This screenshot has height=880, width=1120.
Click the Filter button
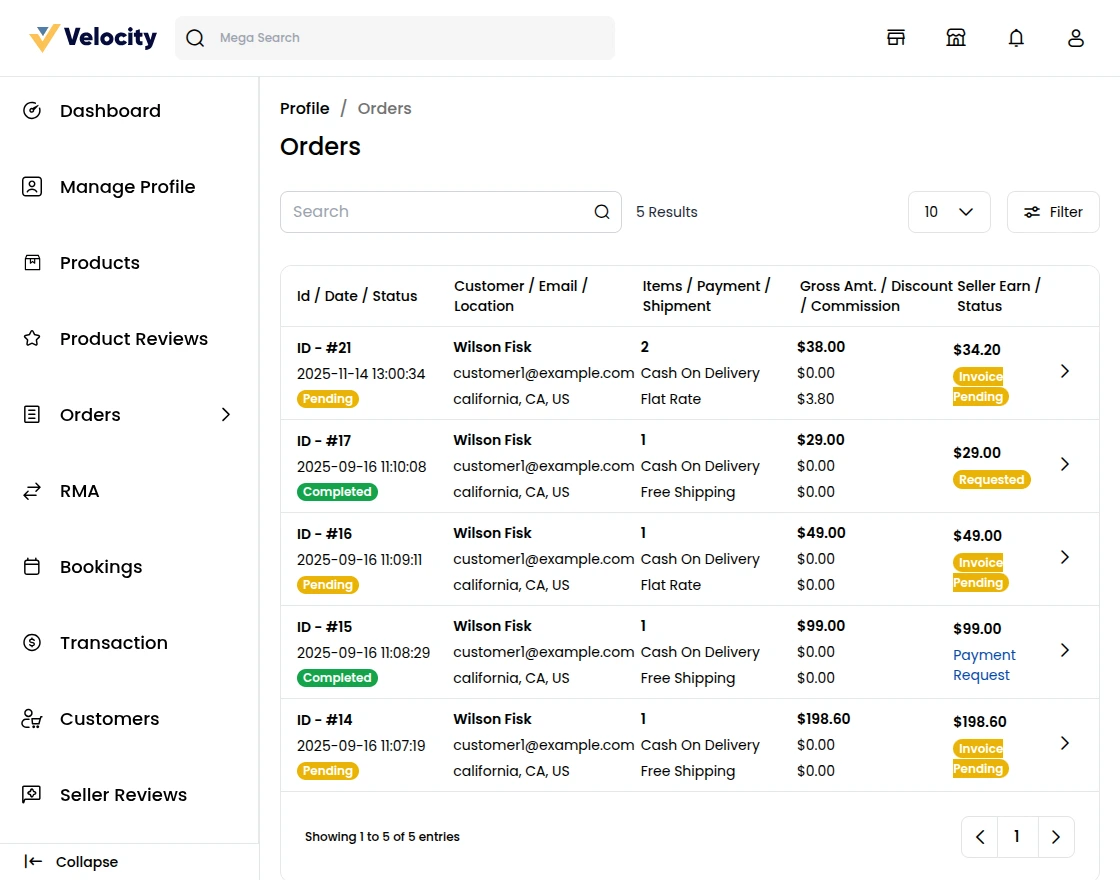[x=1053, y=212]
